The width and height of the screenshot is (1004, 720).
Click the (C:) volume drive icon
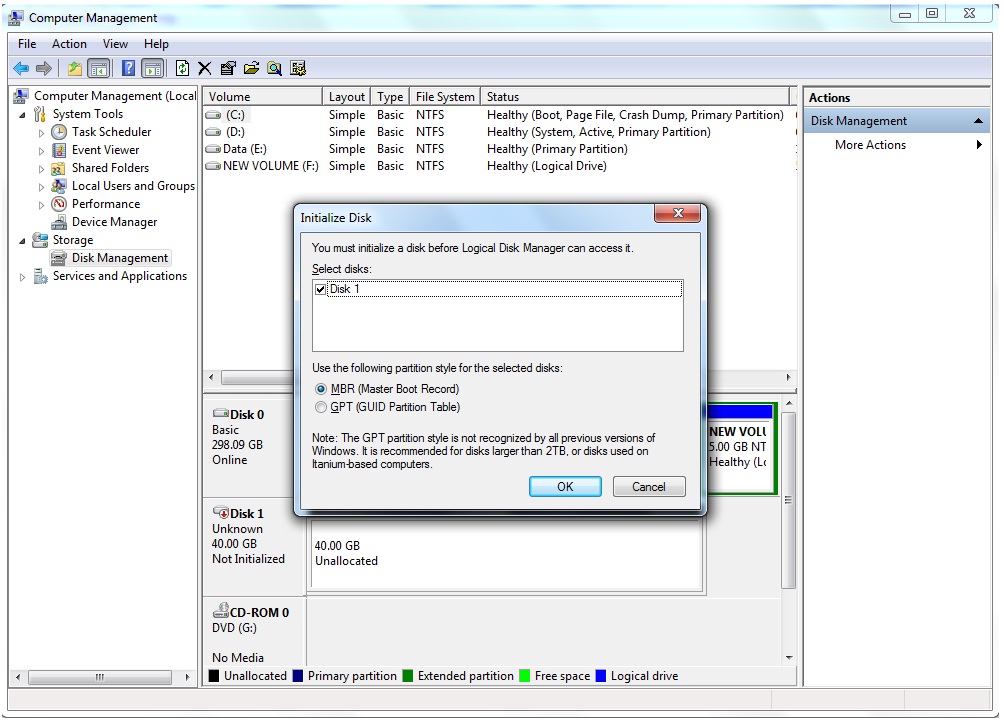(x=213, y=115)
